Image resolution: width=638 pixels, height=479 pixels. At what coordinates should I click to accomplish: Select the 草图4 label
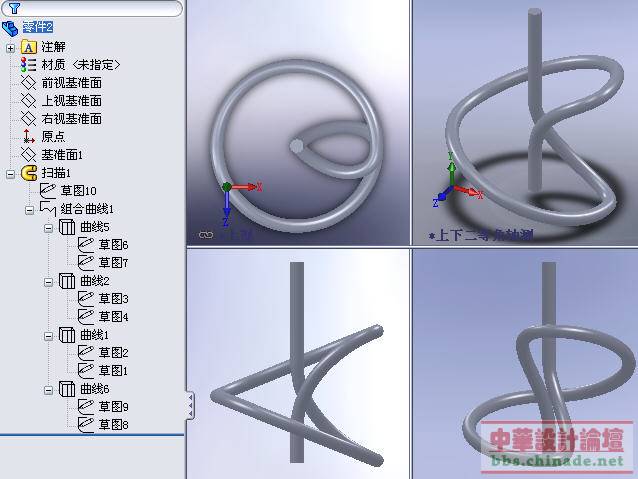pos(114,317)
